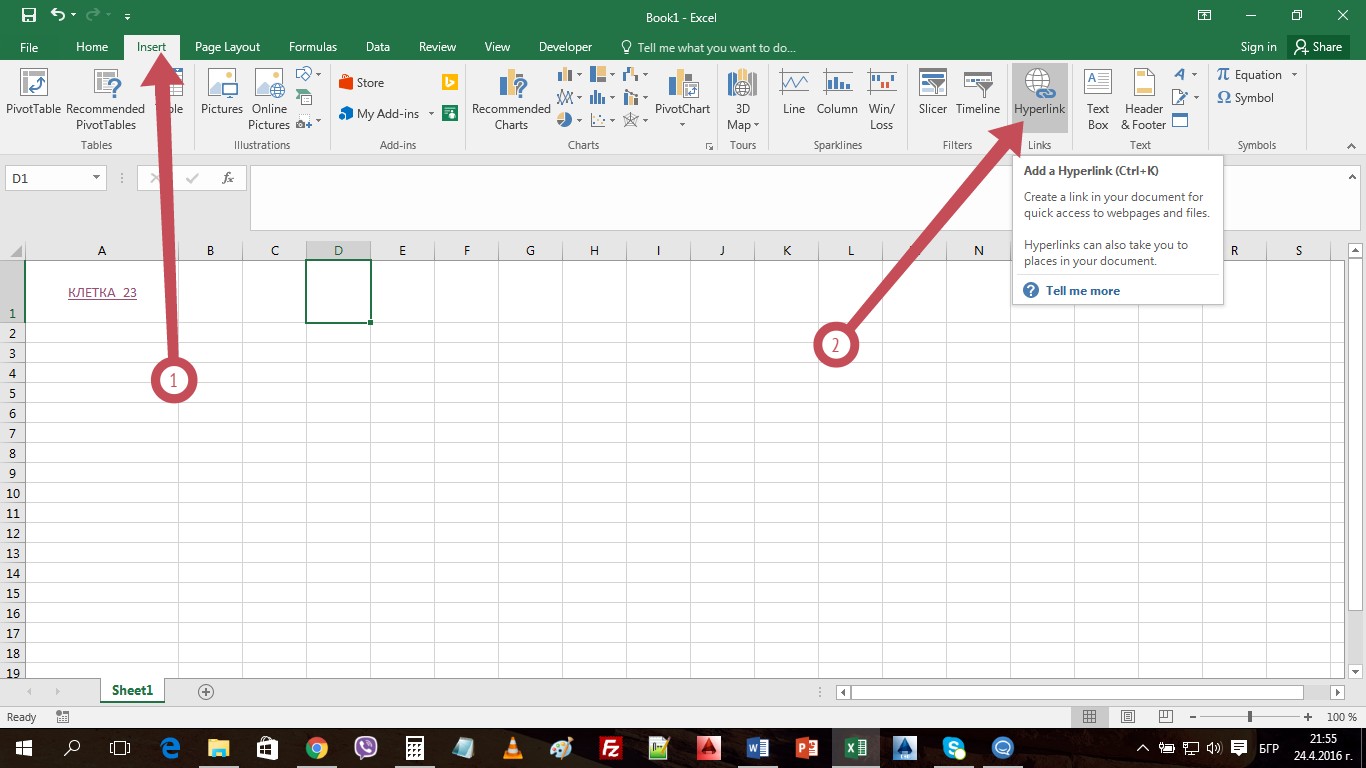
Task: Click the Tell me what you want to do box
Action: pyautogui.click(x=708, y=47)
